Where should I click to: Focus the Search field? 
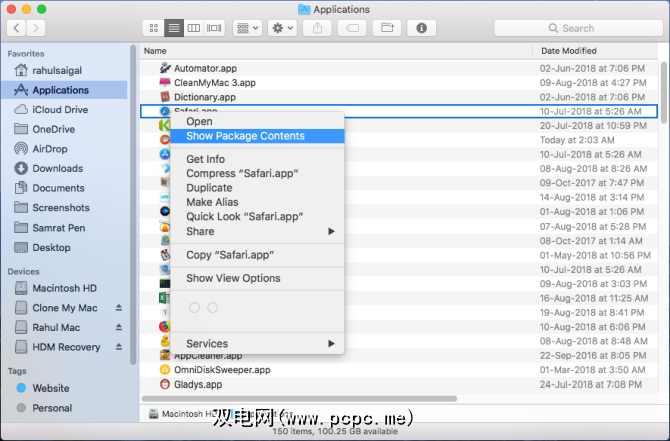pyautogui.click(x=578, y=28)
